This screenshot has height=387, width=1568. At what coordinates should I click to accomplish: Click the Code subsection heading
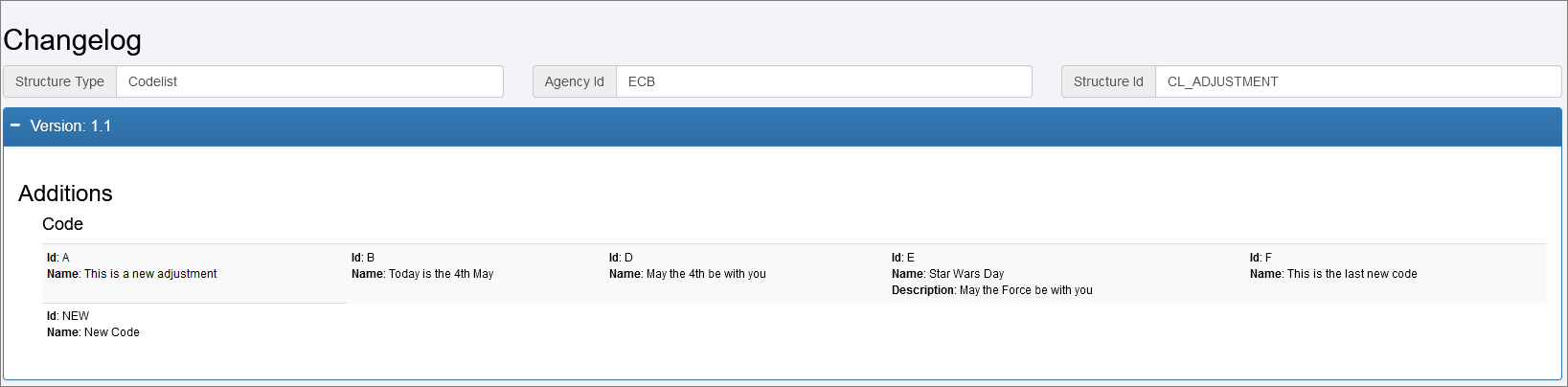click(x=62, y=224)
